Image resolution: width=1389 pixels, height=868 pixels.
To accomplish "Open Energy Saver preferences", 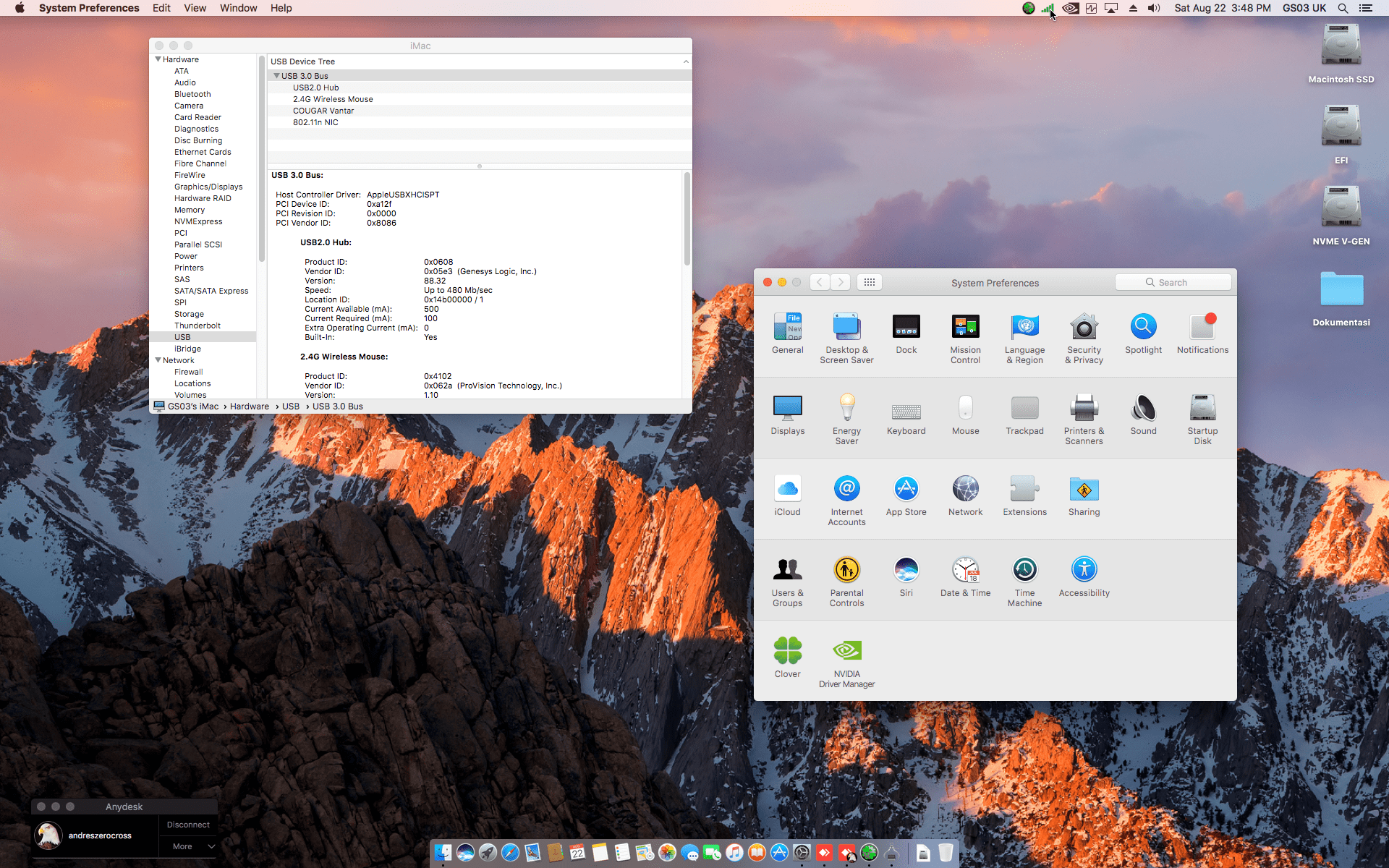I will point(846,419).
